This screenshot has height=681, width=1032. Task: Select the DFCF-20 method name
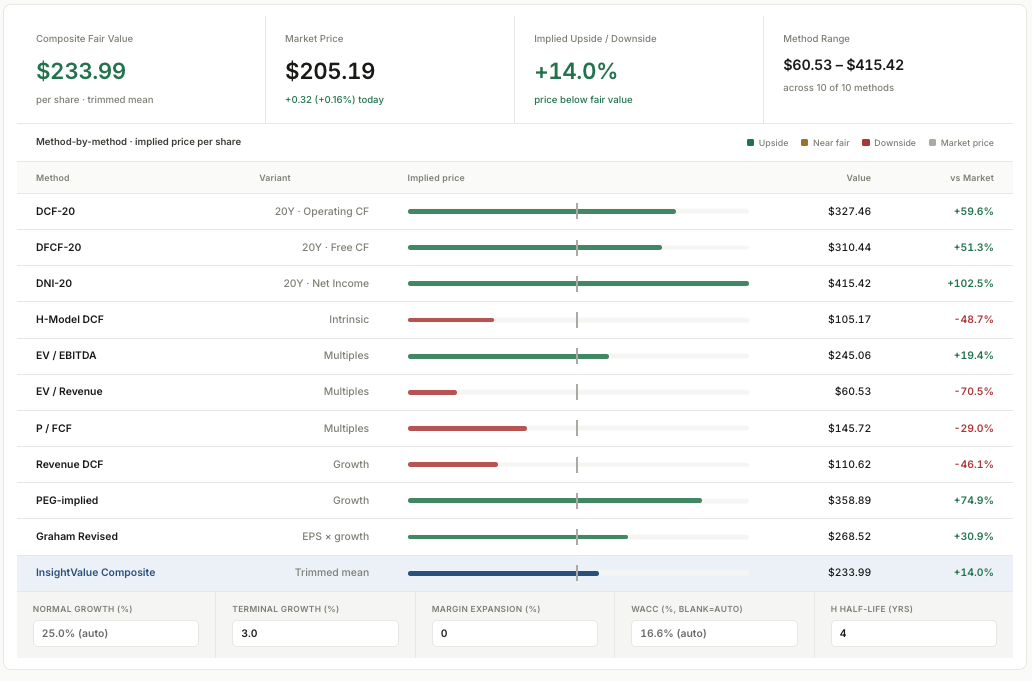click(59, 247)
